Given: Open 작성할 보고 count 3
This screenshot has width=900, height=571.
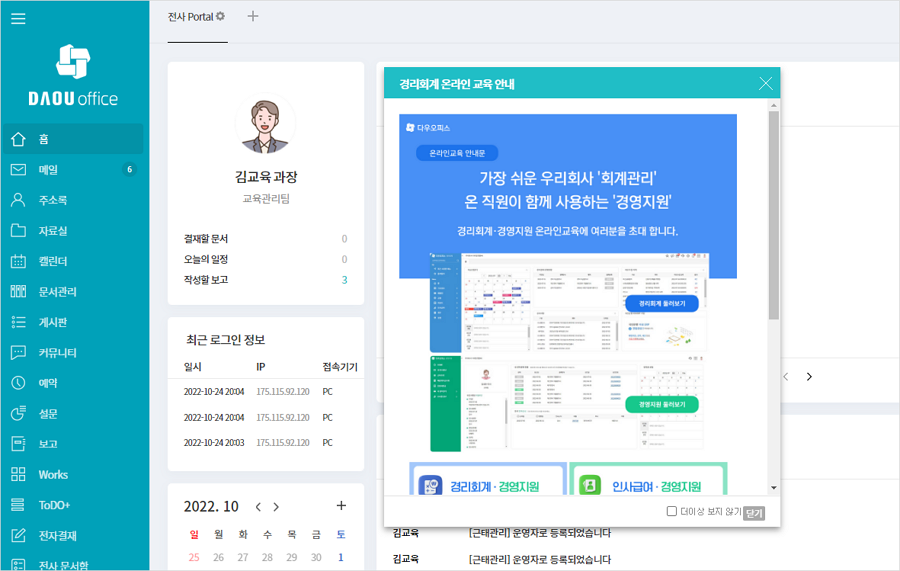Looking at the screenshot, I should [344, 280].
